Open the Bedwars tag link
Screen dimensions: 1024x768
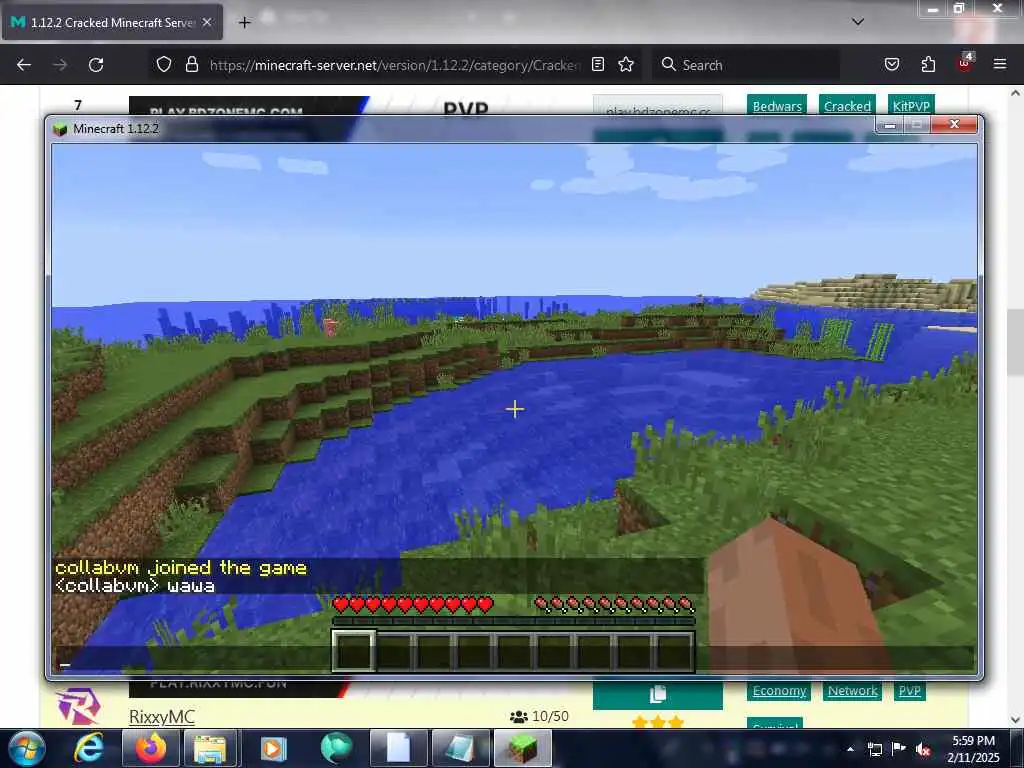coord(777,106)
